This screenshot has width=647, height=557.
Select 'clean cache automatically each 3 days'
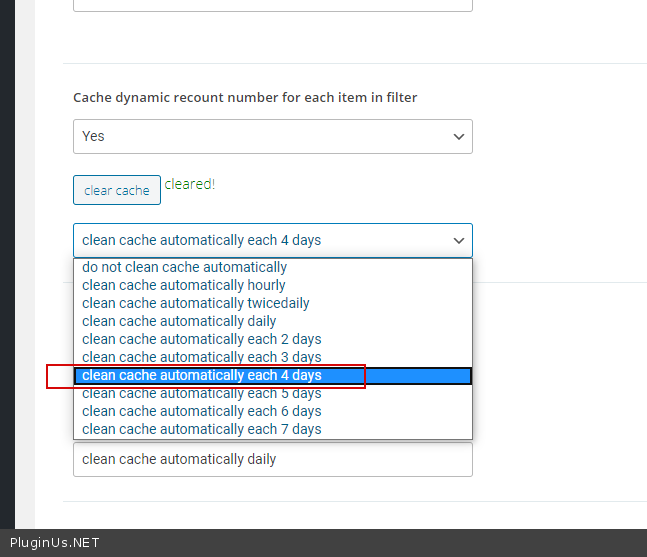202,357
